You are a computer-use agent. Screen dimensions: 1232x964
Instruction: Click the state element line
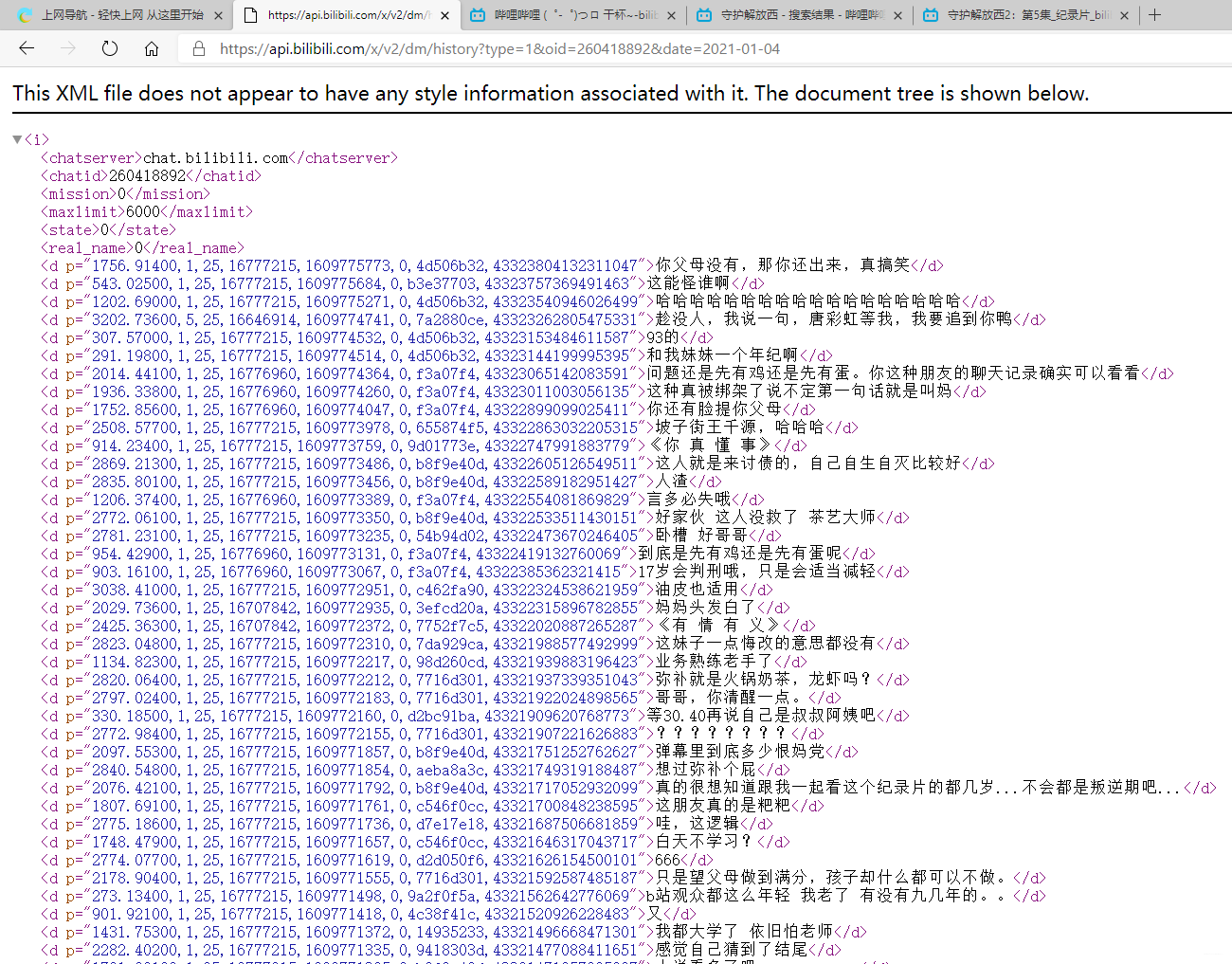click(108, 230)
